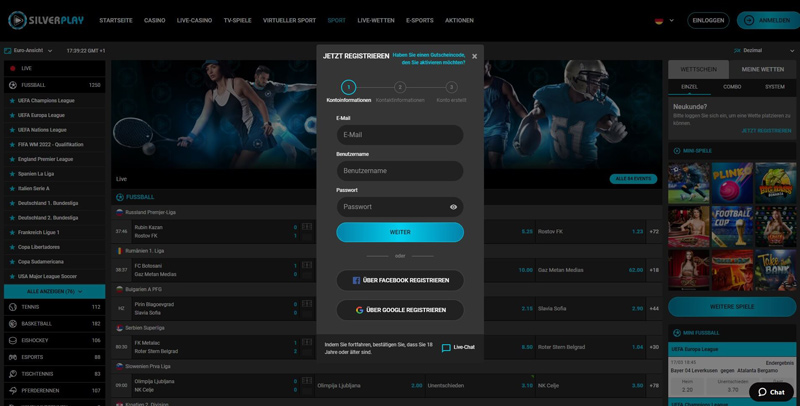Open the Dezimal odds format dropdown

point(764,50)
